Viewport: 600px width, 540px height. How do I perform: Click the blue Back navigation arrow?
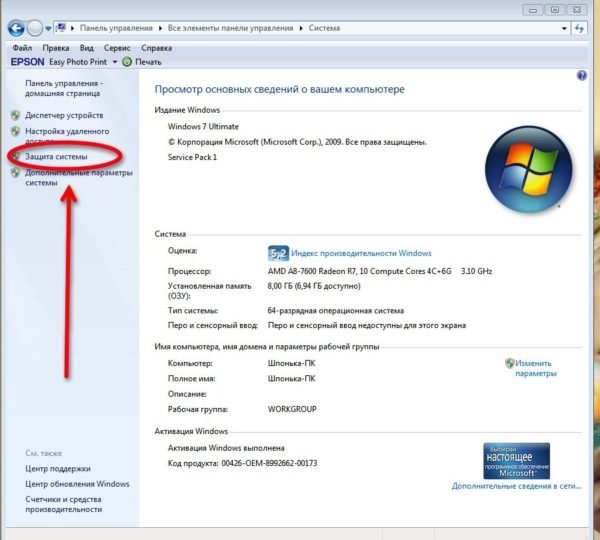click(16, 28)
